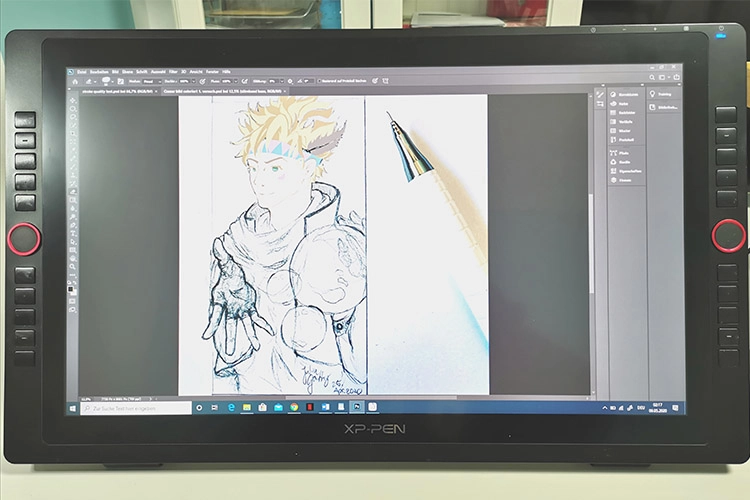Open the Hilfe menu
The height and width of the screenshot is (500, 750).
pyautogui.click(x=226, y=72)
